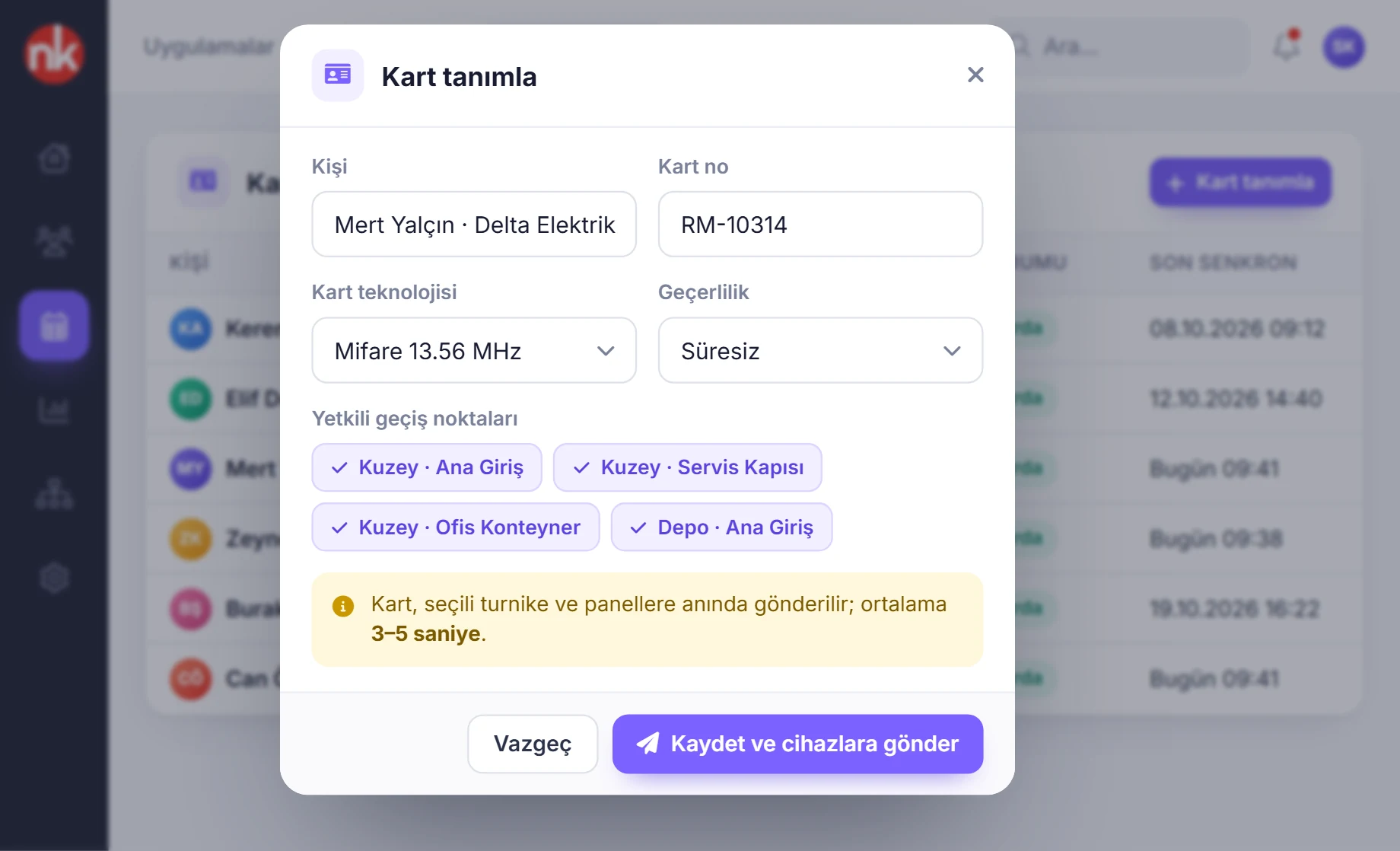
Task: Click the SON SENKRON column header
Action: 1223,263
